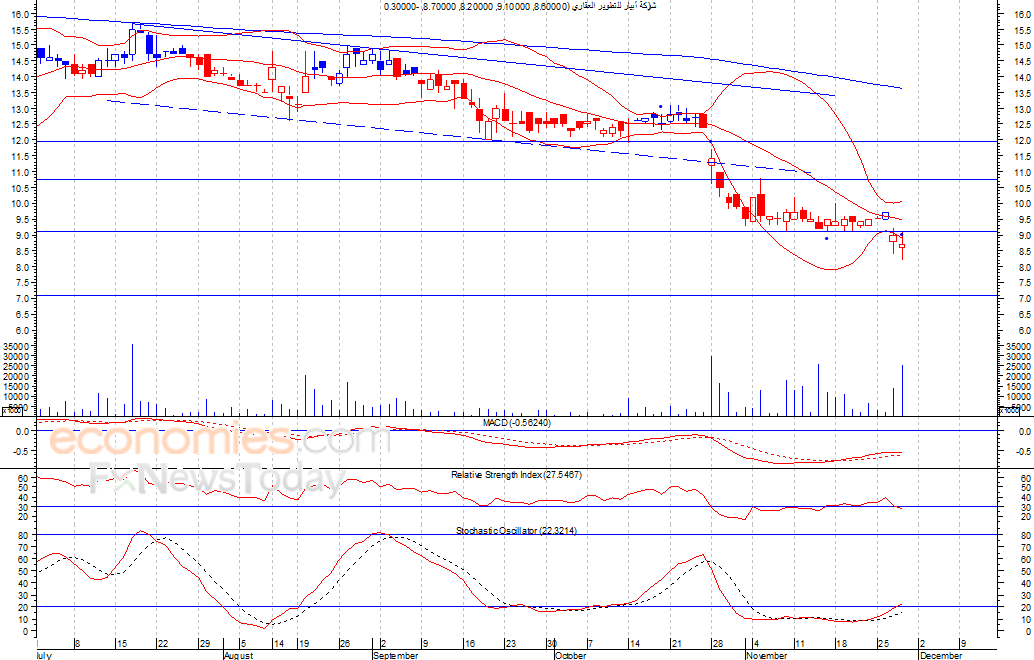This screenshot has width=1034, height=660.
Task: Click the 16.0 value on right price axis
Action: (1023, 14)
